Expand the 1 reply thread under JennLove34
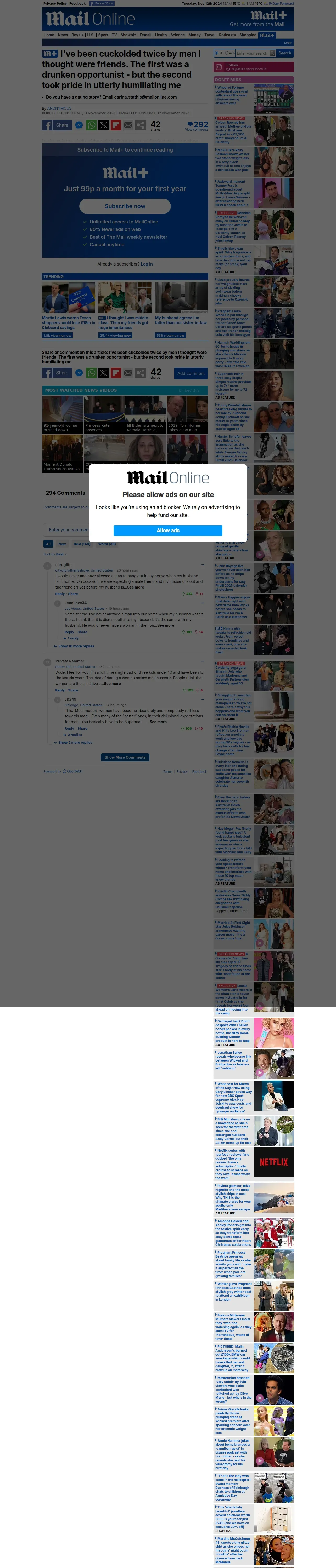This screenshot has width=336, height=1568. [x=72, y=638]
